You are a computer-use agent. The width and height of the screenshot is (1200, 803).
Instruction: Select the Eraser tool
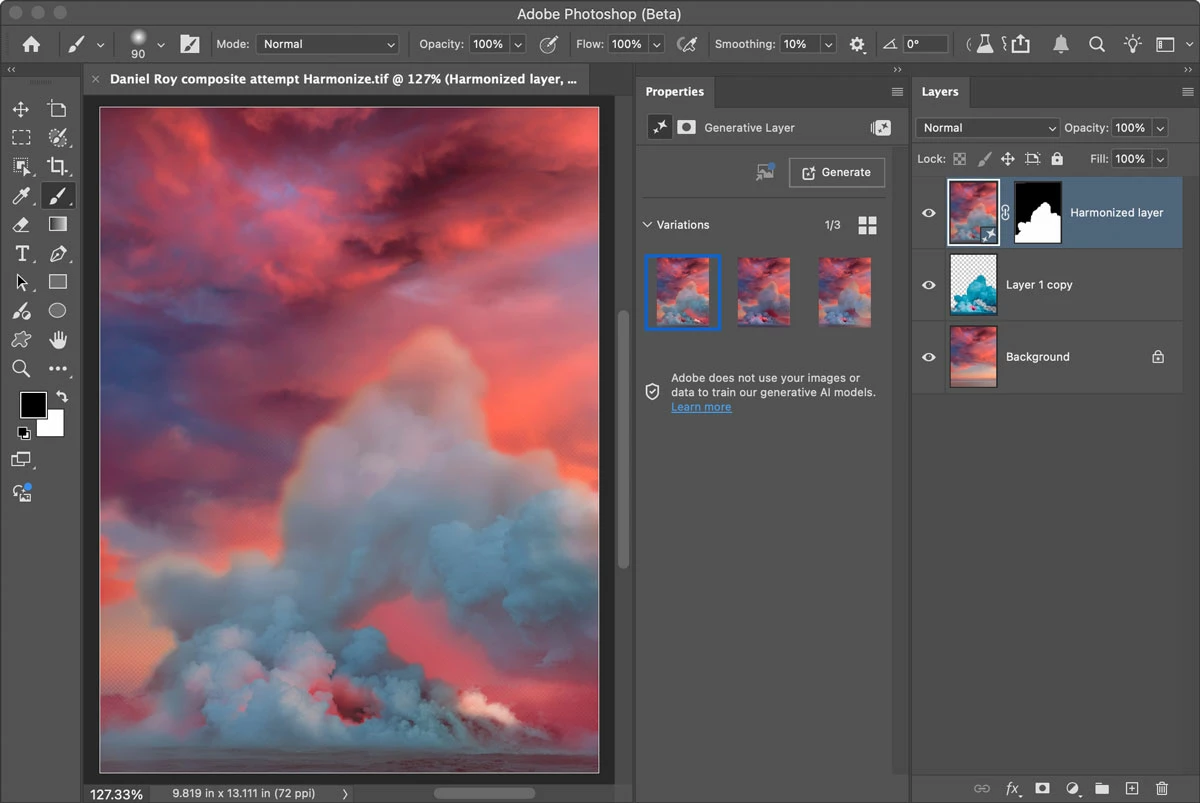pos(21,224)
